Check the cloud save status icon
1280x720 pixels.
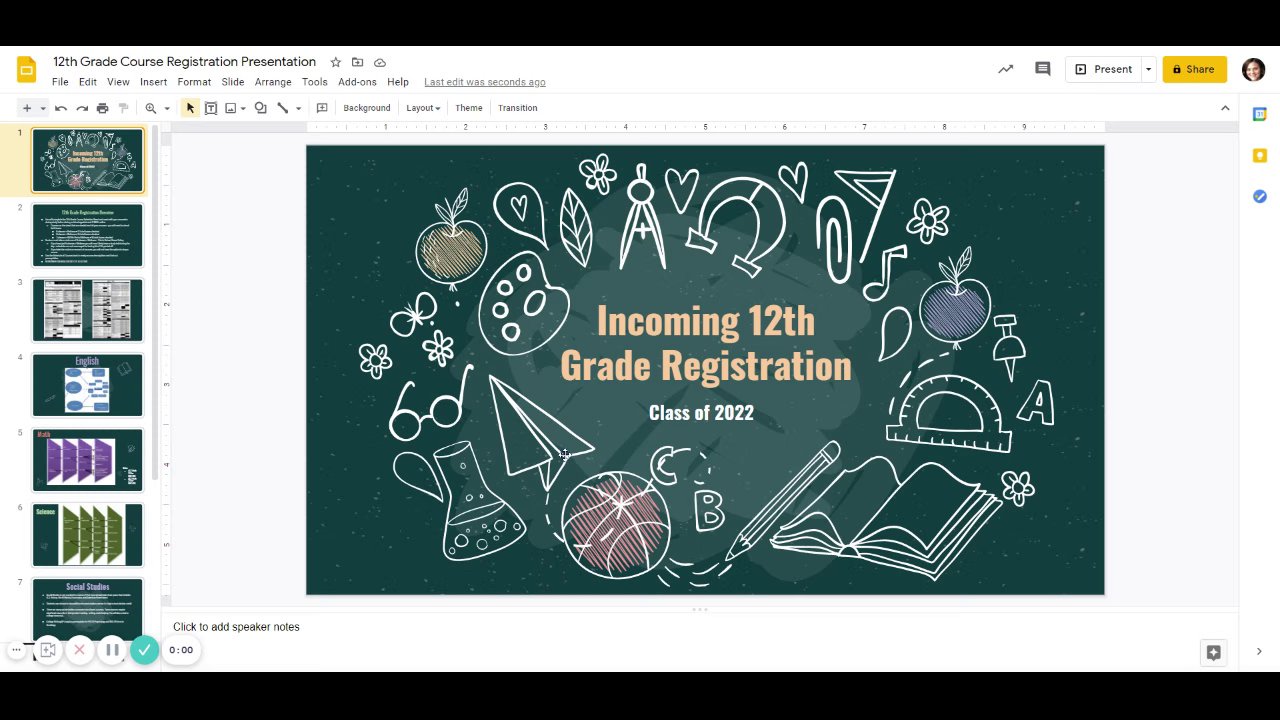(x=380, y=62)
